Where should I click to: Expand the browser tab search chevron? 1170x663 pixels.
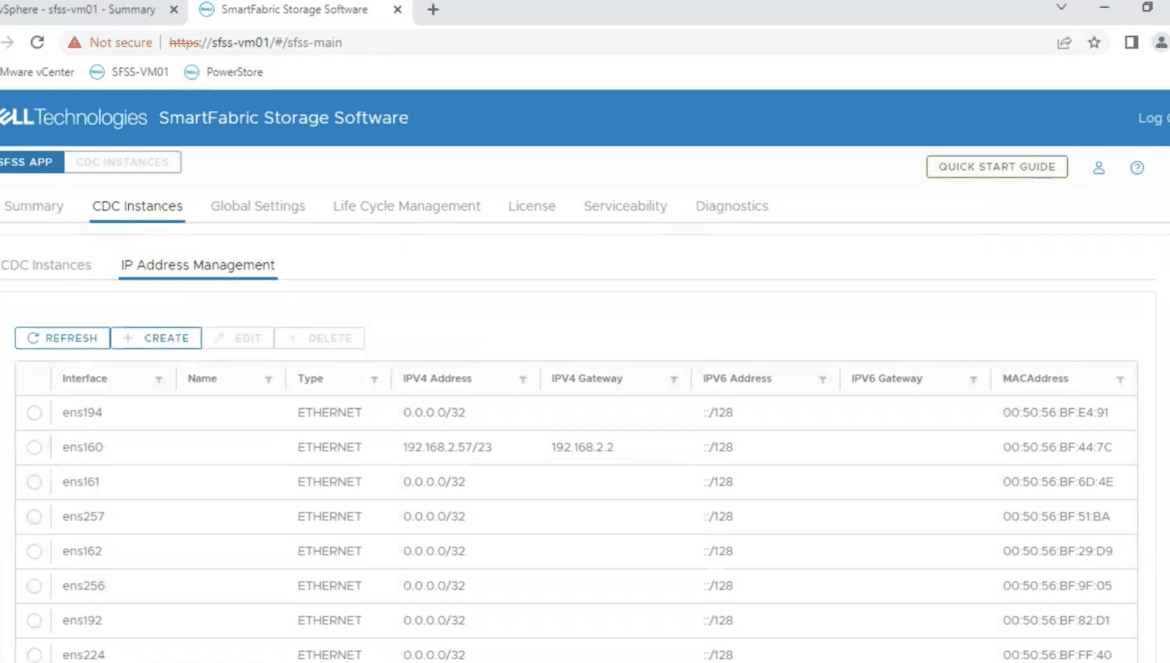tap(1061, 7)
